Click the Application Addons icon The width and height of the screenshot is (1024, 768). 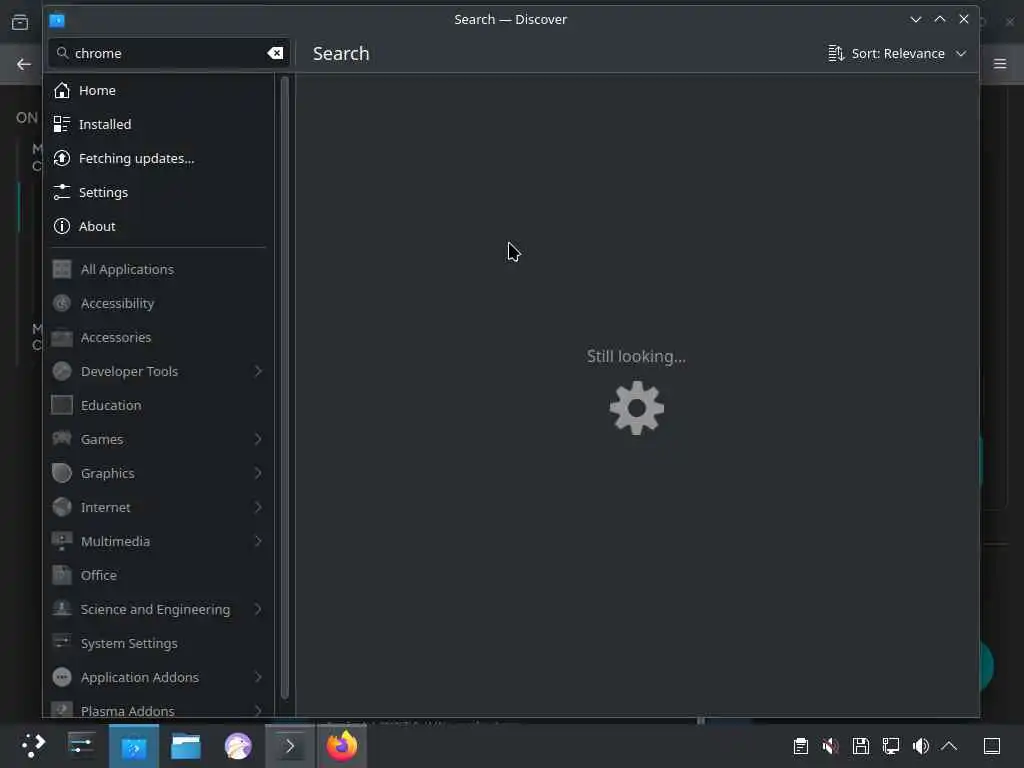61,677
